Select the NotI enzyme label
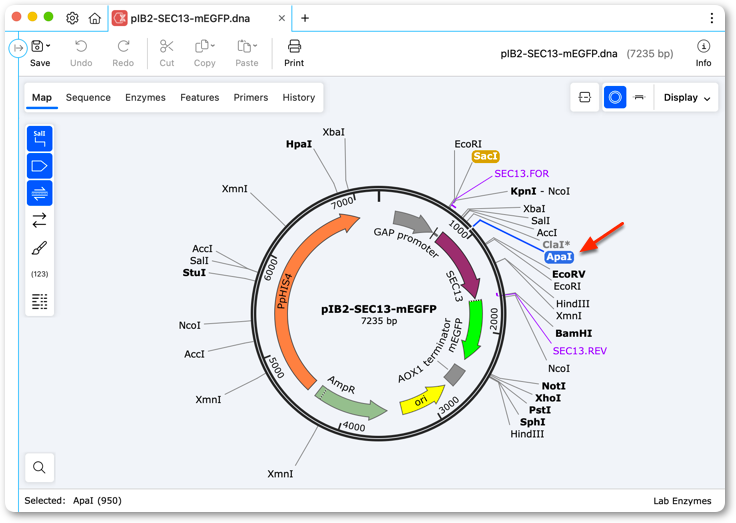Image resolution: width=736 pixels, height=523 pixels. coord(554,386)
